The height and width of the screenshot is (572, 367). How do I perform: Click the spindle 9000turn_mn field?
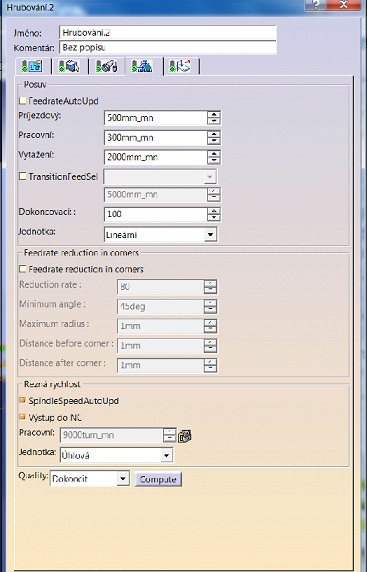[111, 435]
